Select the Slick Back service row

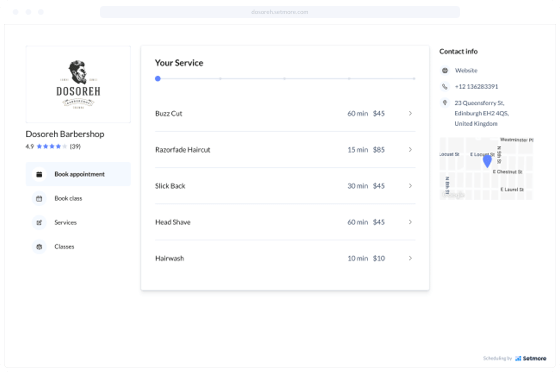285,186
